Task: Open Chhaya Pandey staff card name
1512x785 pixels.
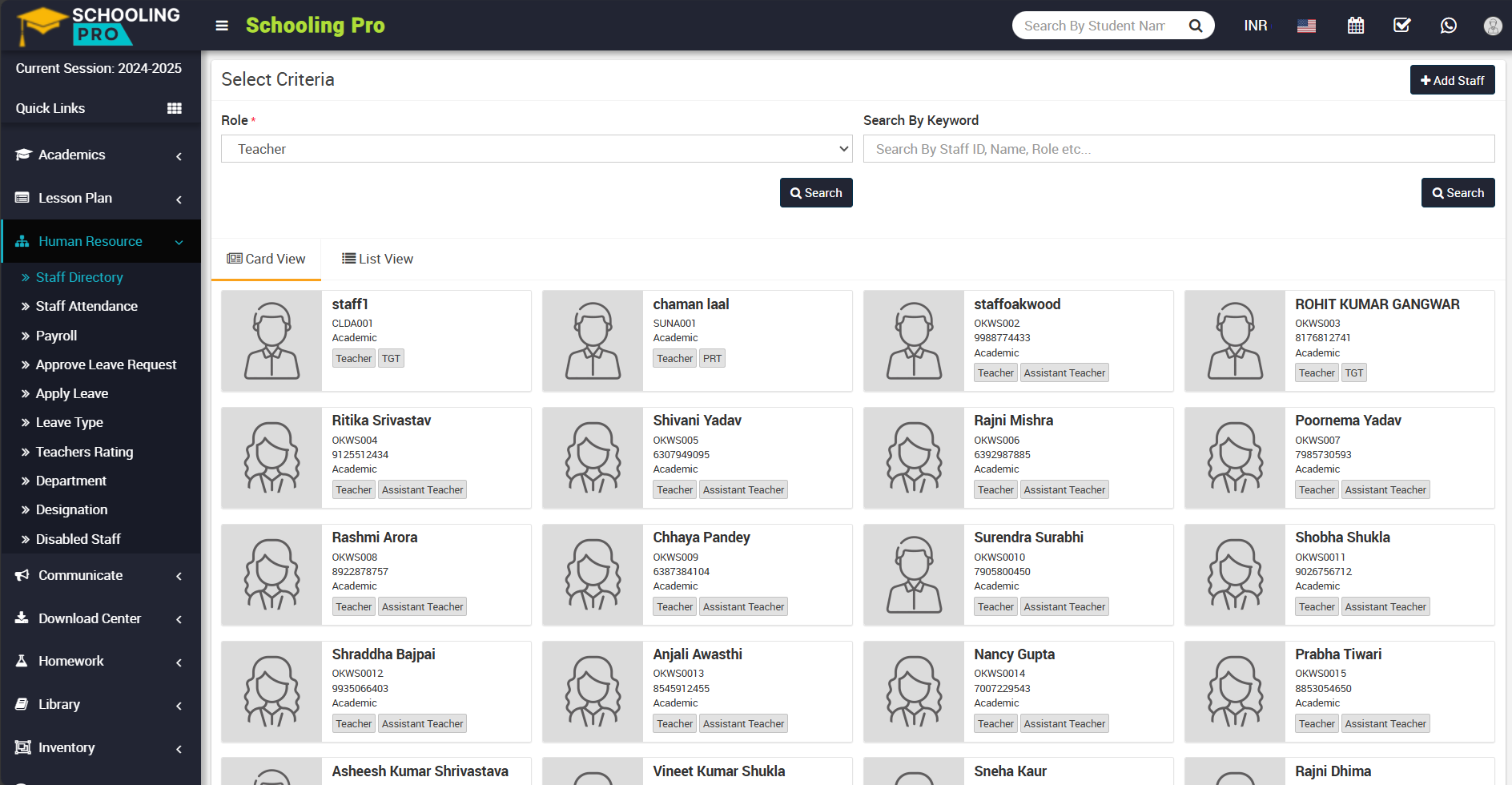Action: click(x=702, y=537)
